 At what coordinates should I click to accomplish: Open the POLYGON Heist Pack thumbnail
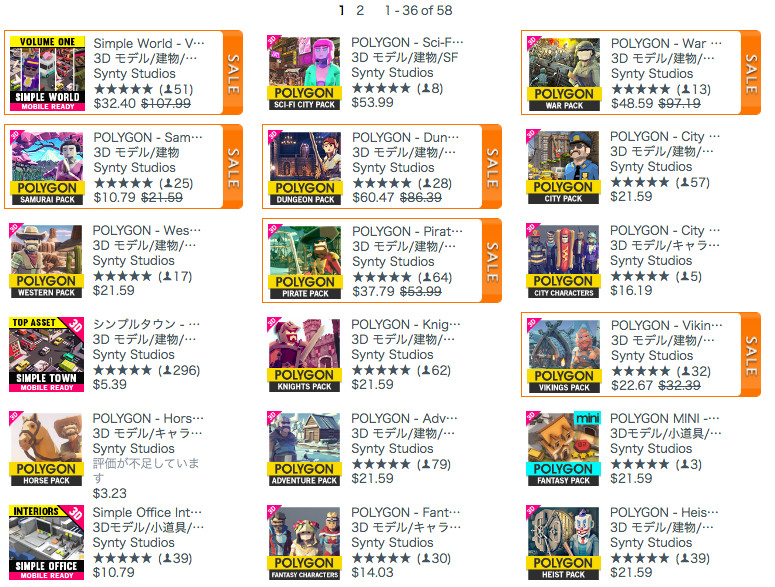[x=563, y=543]
